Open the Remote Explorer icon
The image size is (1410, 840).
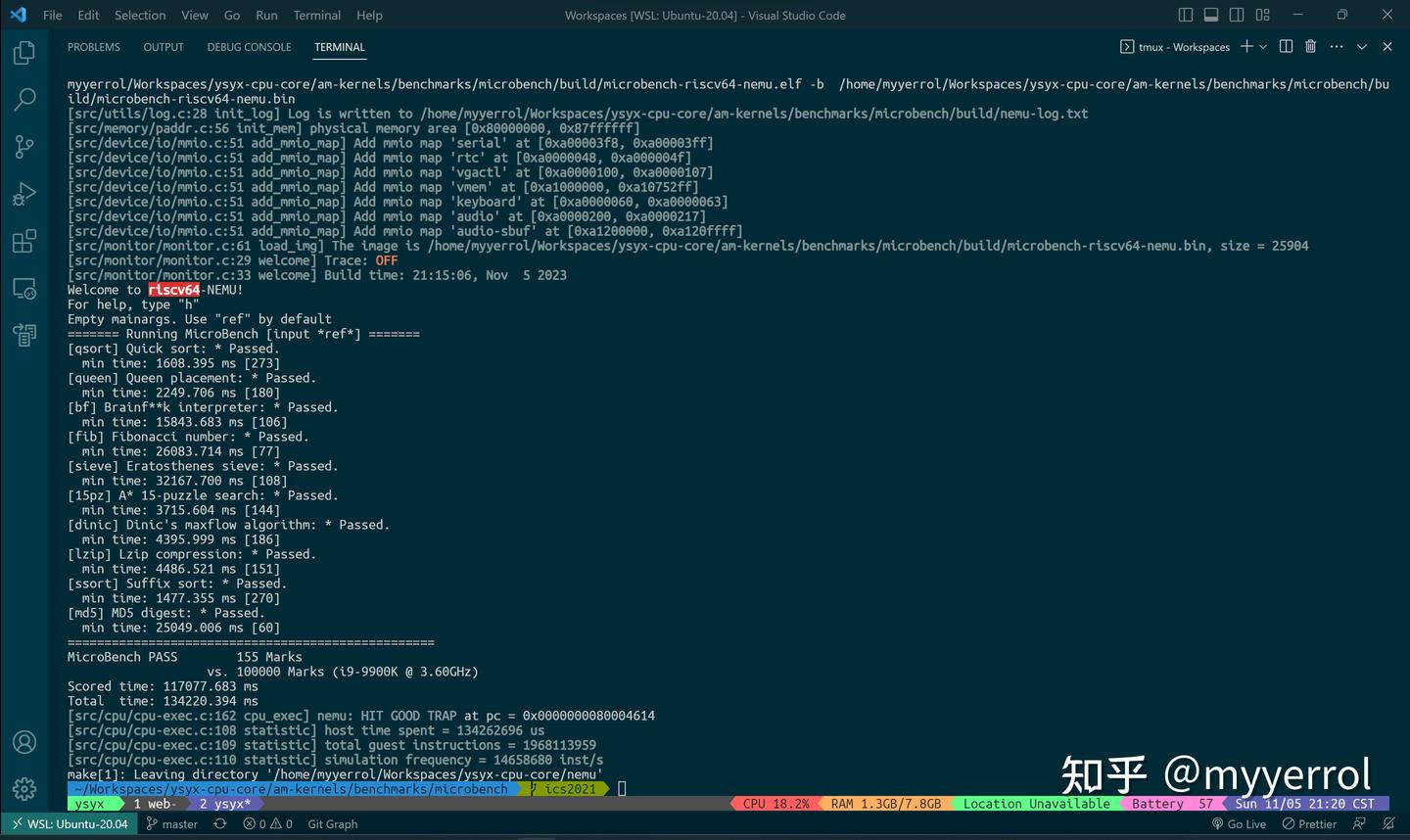24,288
